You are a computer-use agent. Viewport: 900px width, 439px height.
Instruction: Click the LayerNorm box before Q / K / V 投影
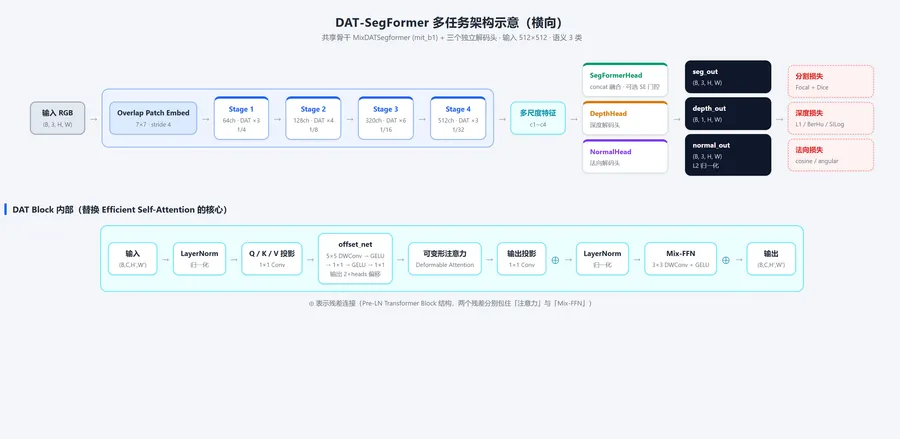[x=200, y=258]
